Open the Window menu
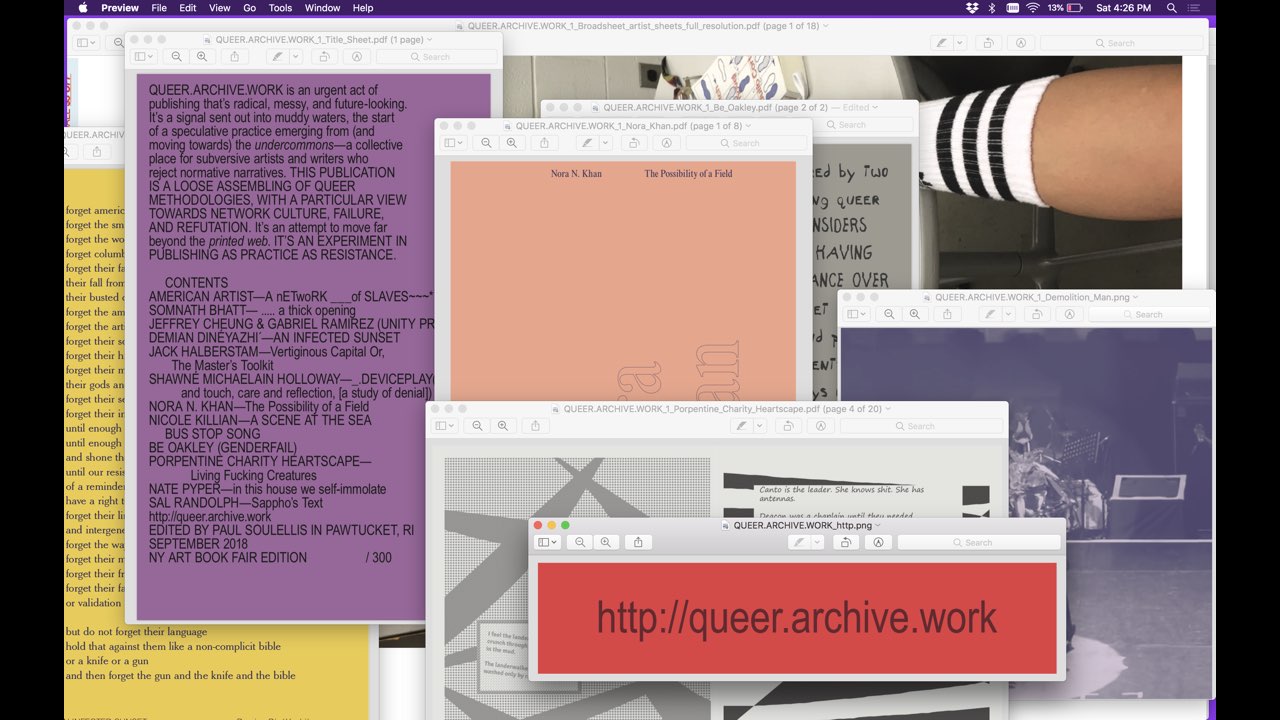The image size is (1280, 720). pos(322,8)
